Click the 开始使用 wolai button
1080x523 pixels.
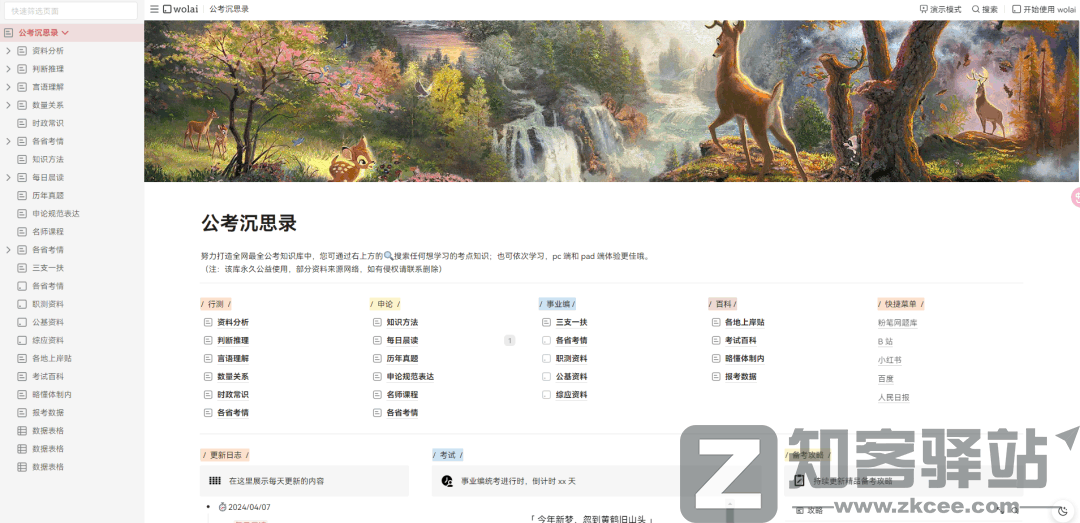coord(1044,9)
